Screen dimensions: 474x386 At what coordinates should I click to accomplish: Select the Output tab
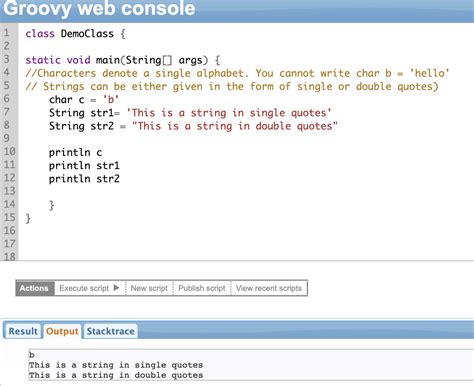tap(62, 331)
